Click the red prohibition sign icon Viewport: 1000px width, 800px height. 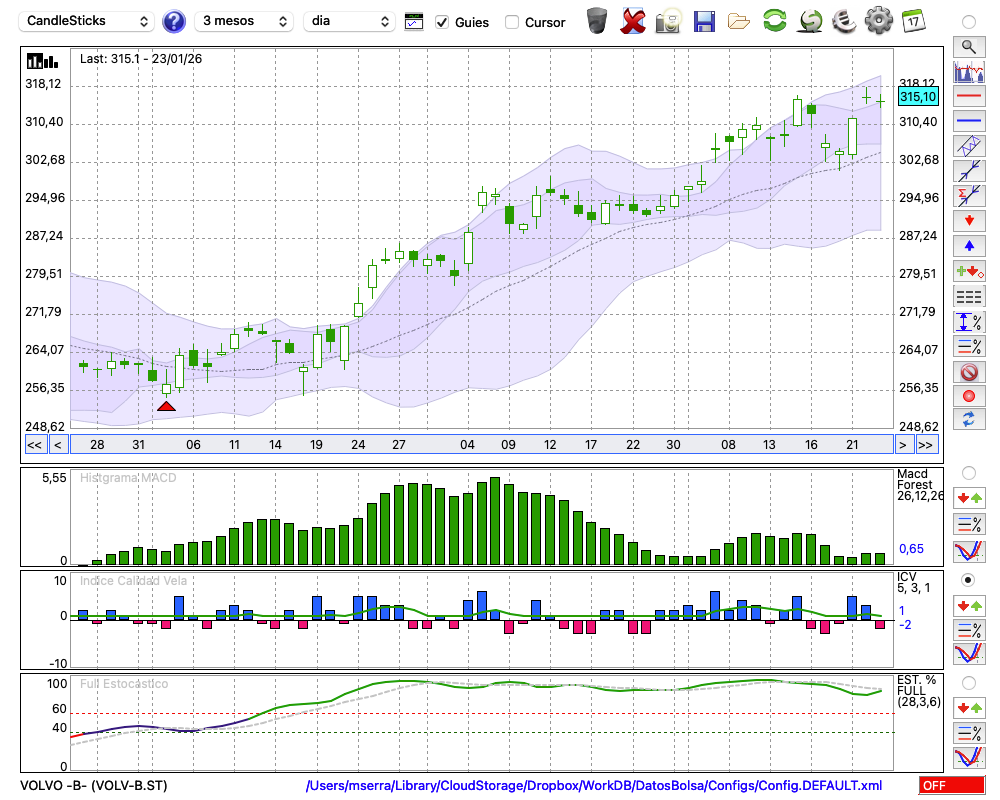[x=968, y=372]
